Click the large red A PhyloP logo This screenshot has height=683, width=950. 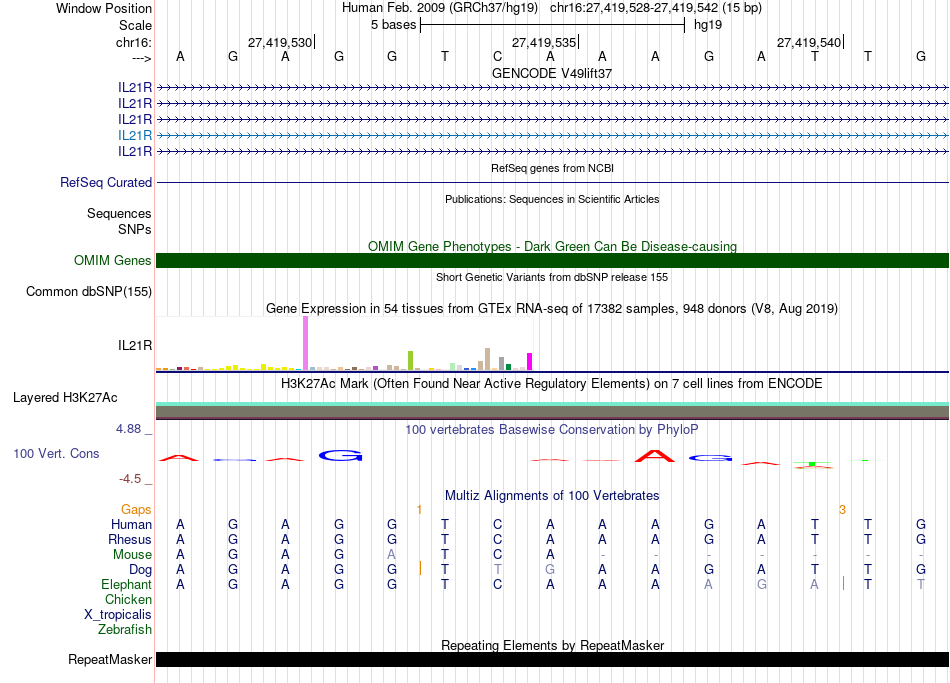(x=654, y=456)
